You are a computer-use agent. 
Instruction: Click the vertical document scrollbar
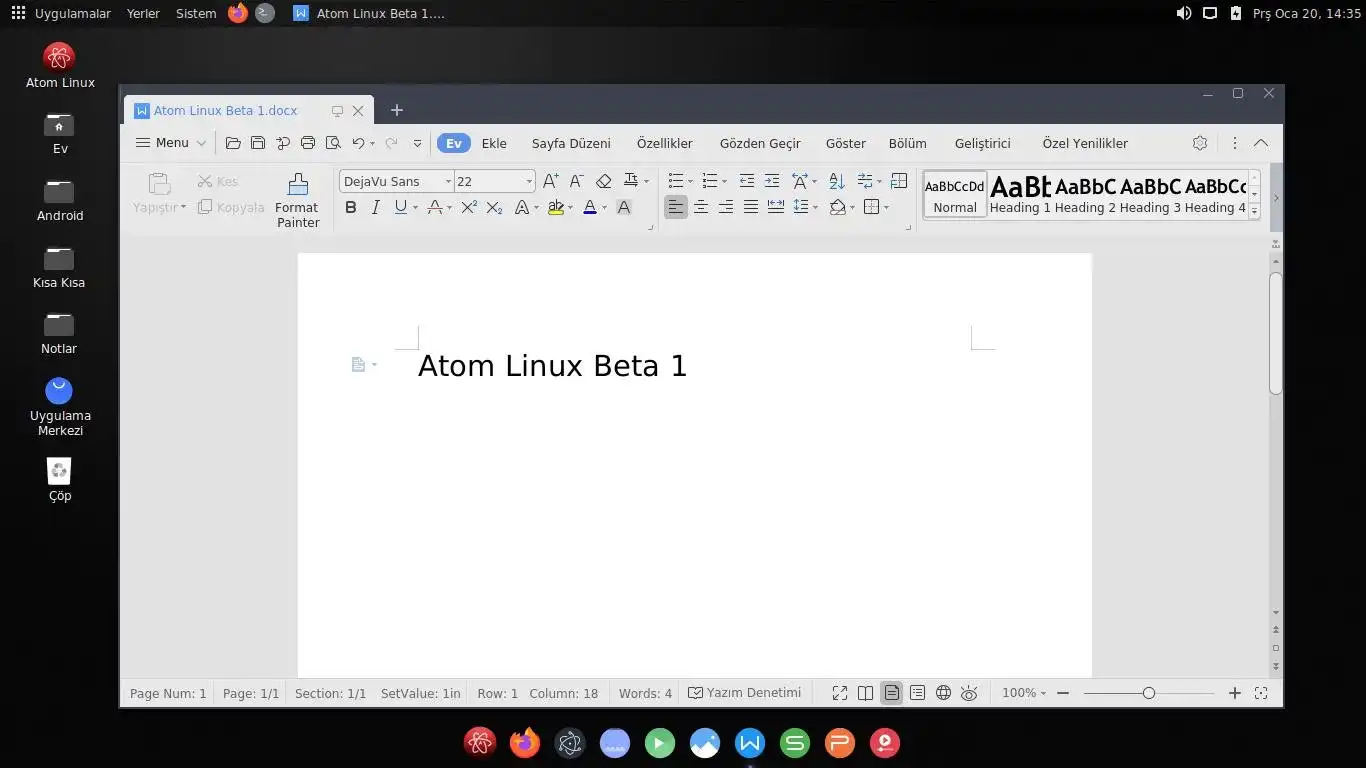1275,333
